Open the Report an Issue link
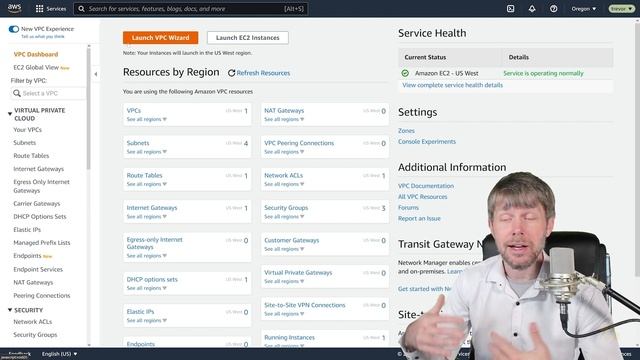Viewport: 640px width, 360px height. [x=419, y=219]
